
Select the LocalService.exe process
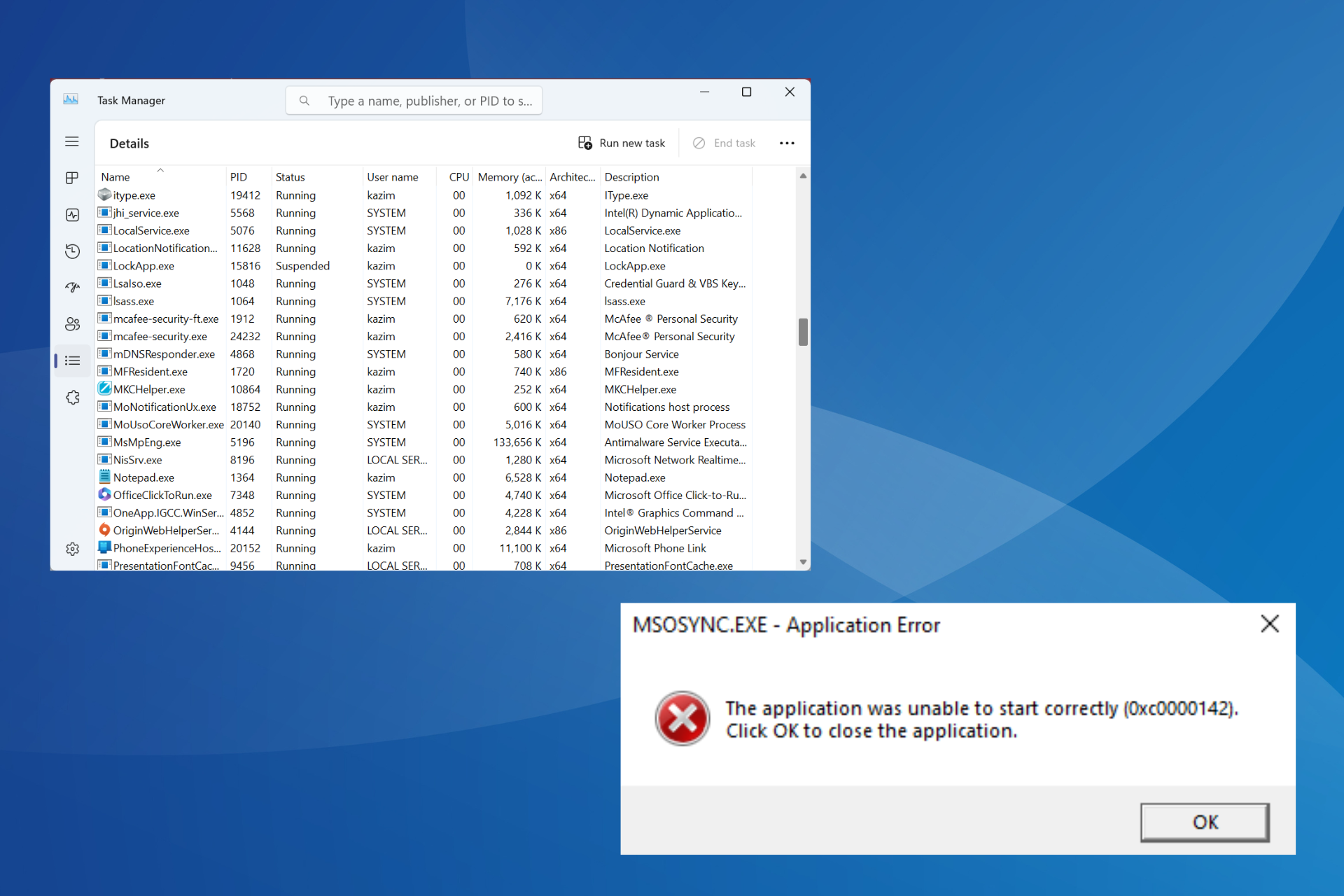click(x=424, y=230)
